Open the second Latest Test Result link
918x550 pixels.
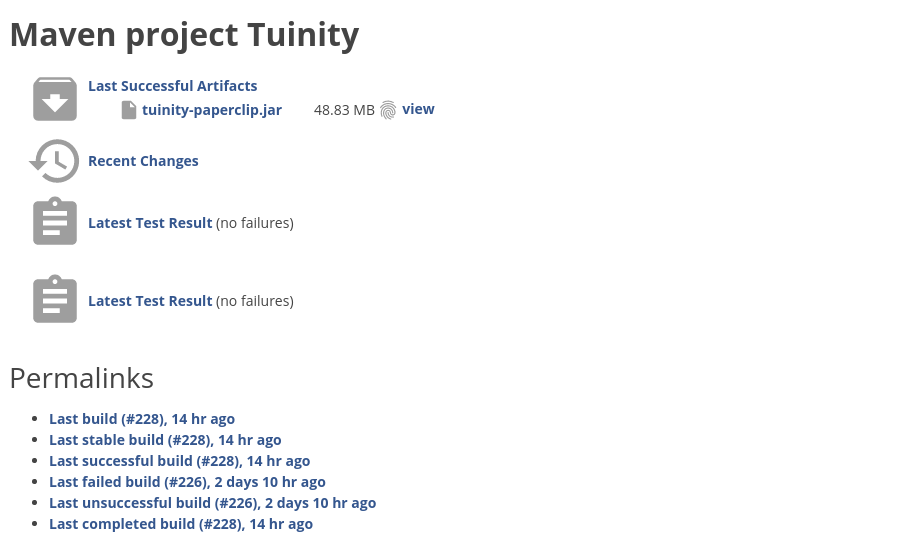[150, 301]
